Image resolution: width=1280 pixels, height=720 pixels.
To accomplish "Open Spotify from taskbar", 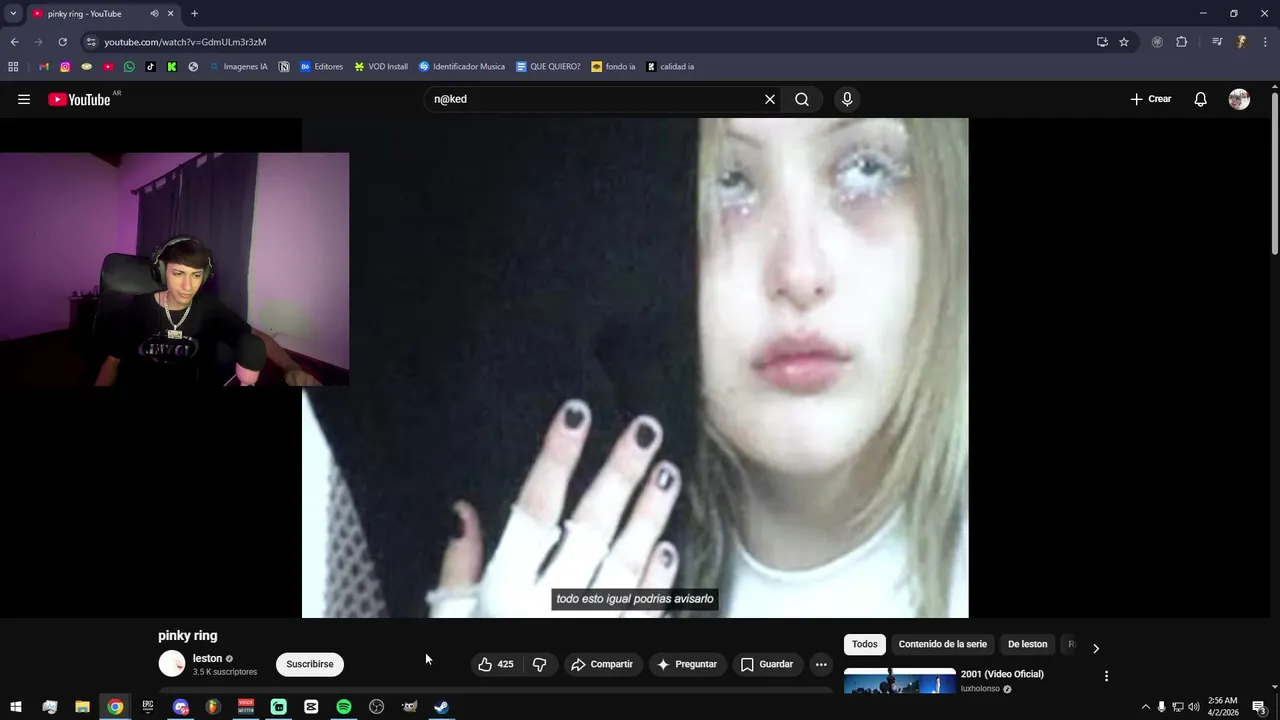I will [343, 707].
